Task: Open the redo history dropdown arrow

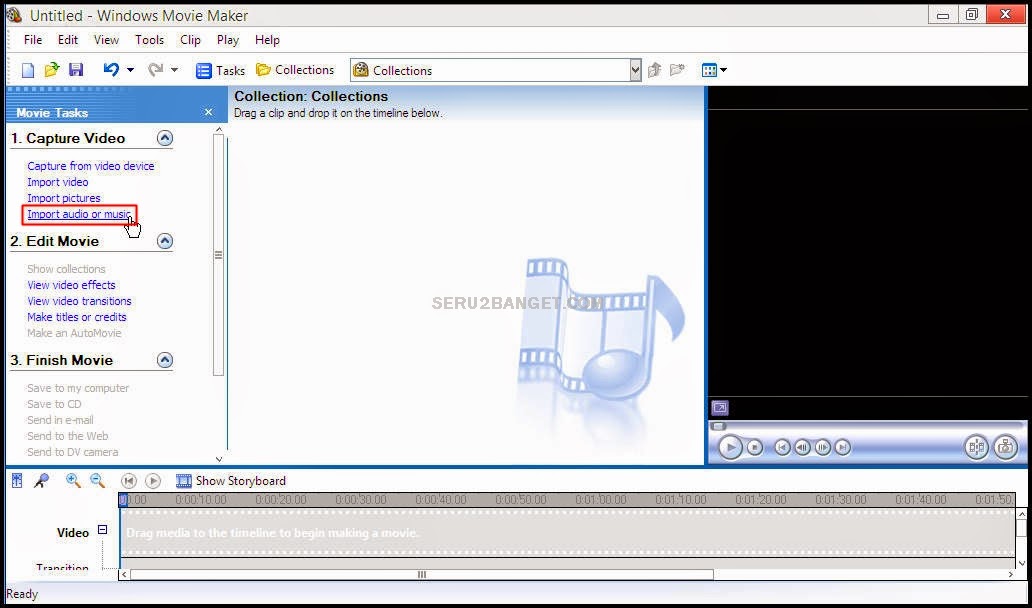Action: (174, 70)
